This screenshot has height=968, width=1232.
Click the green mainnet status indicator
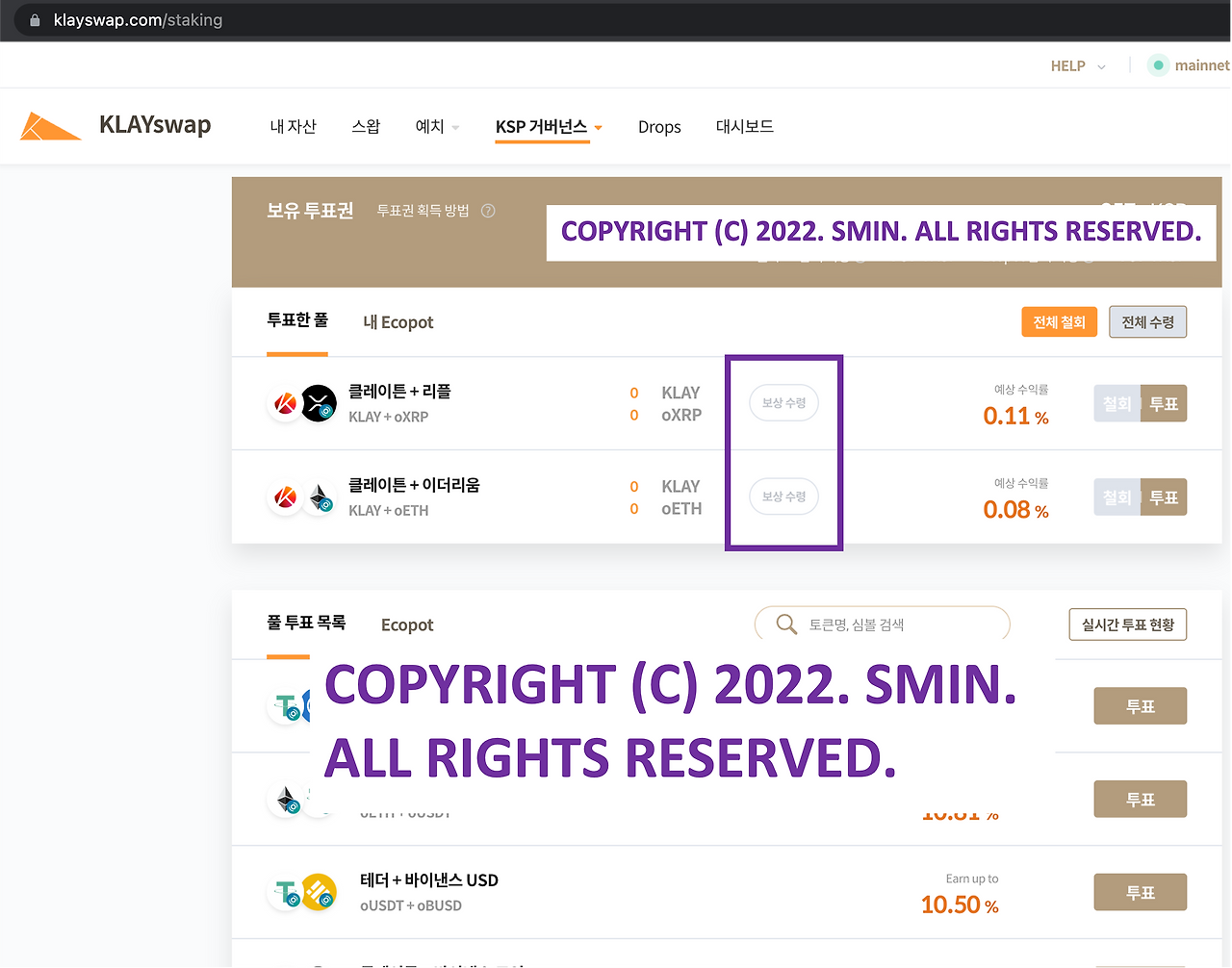tap(1158, 65)
